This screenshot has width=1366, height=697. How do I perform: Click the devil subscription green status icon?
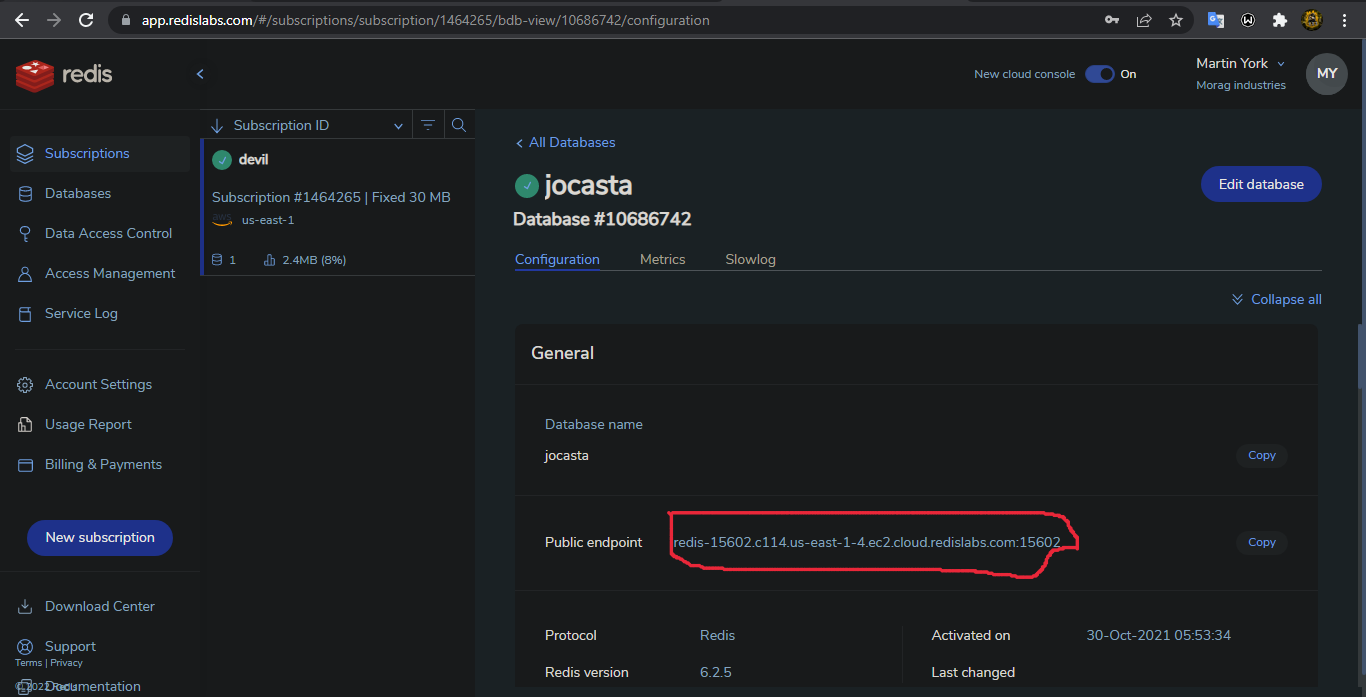pyautogui.click(x=222, y=160)
